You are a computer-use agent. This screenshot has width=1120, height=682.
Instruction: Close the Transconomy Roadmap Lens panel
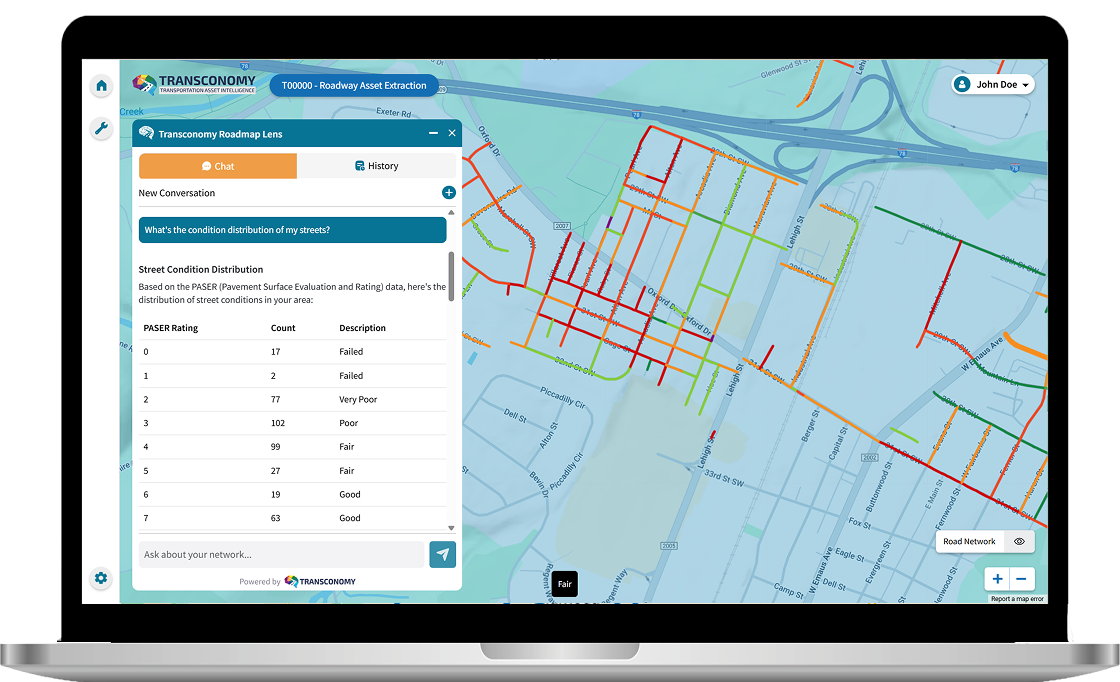click(452, 133)
